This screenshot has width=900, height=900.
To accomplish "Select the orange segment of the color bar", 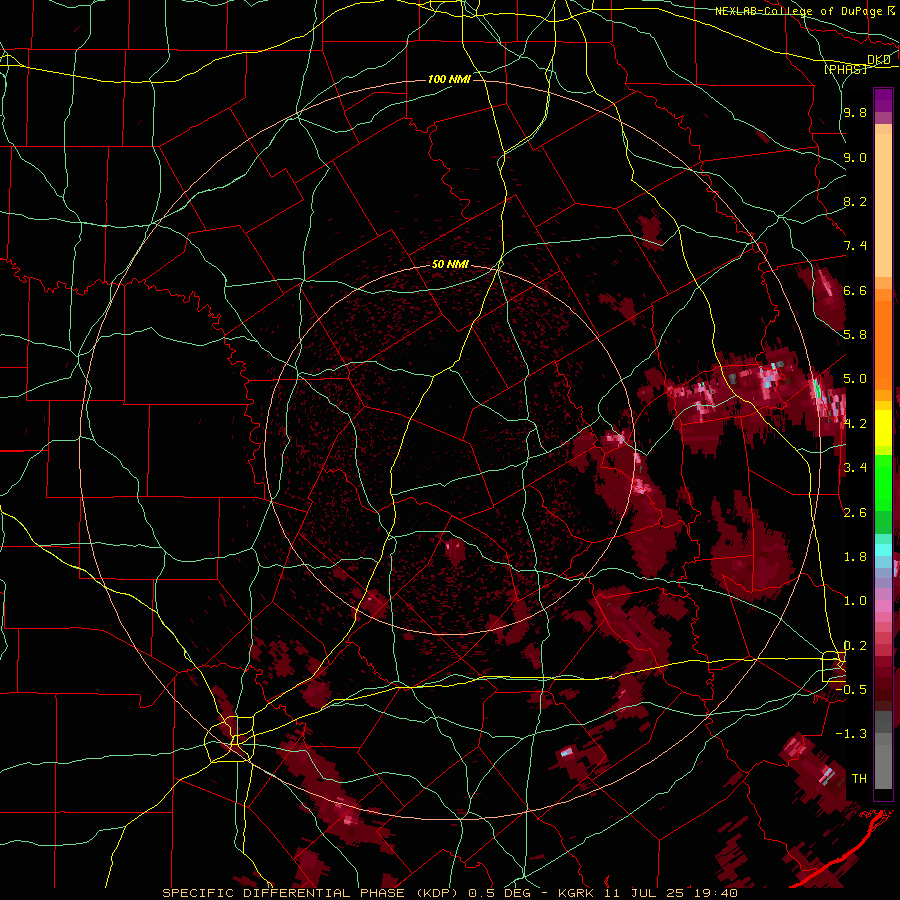I will [x=883, y=344].
